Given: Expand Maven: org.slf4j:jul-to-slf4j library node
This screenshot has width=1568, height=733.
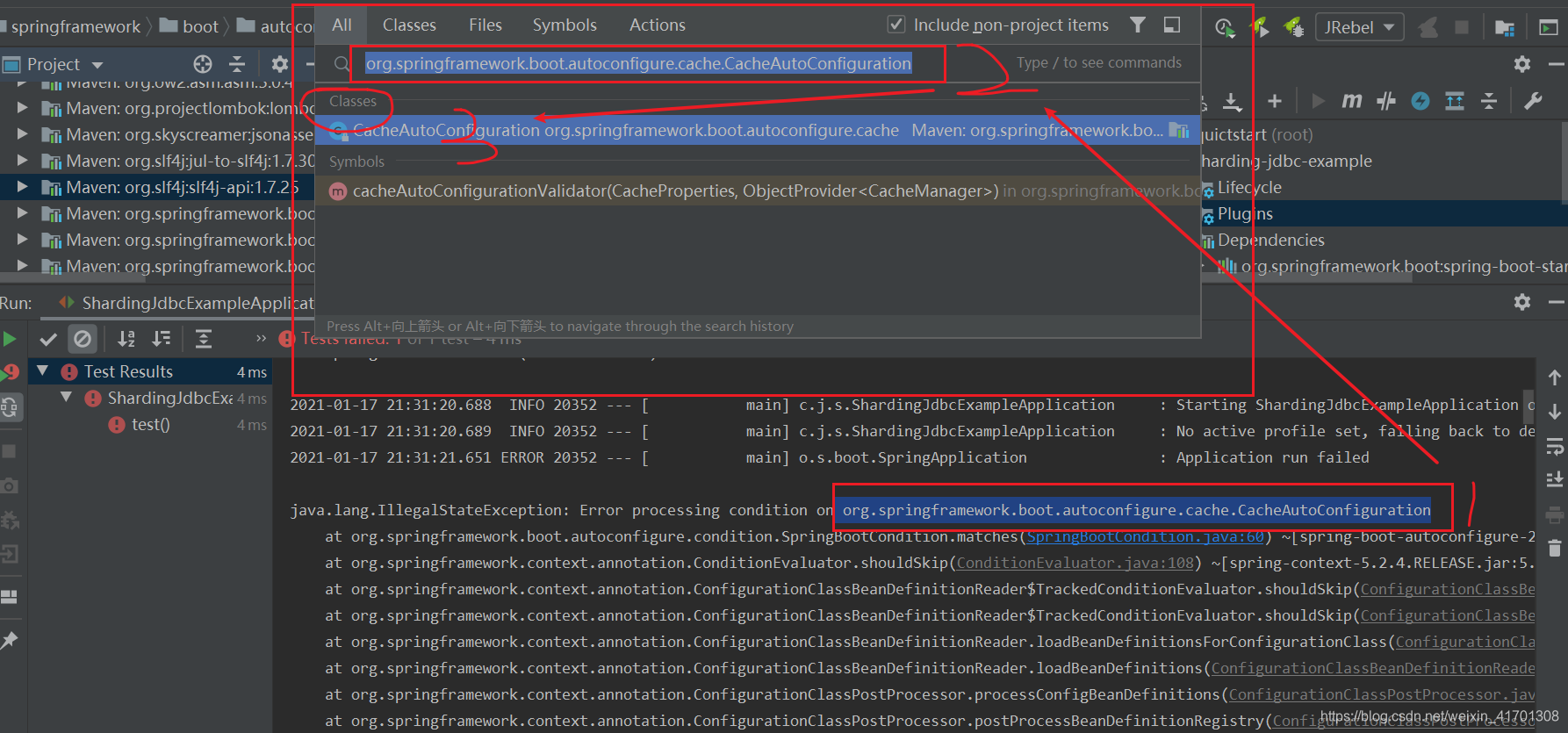Looking at the screenshot, I should [x=23, y=161].
